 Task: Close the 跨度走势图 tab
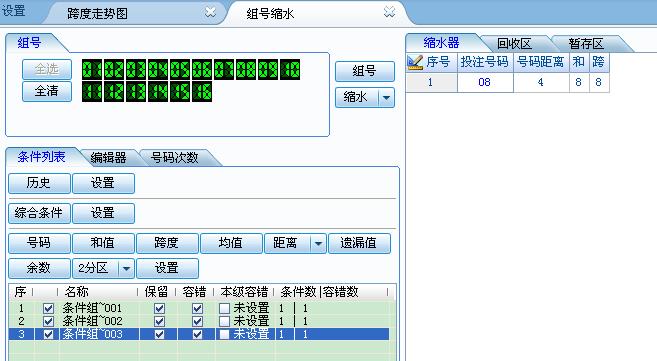click(x=210, y=12)
